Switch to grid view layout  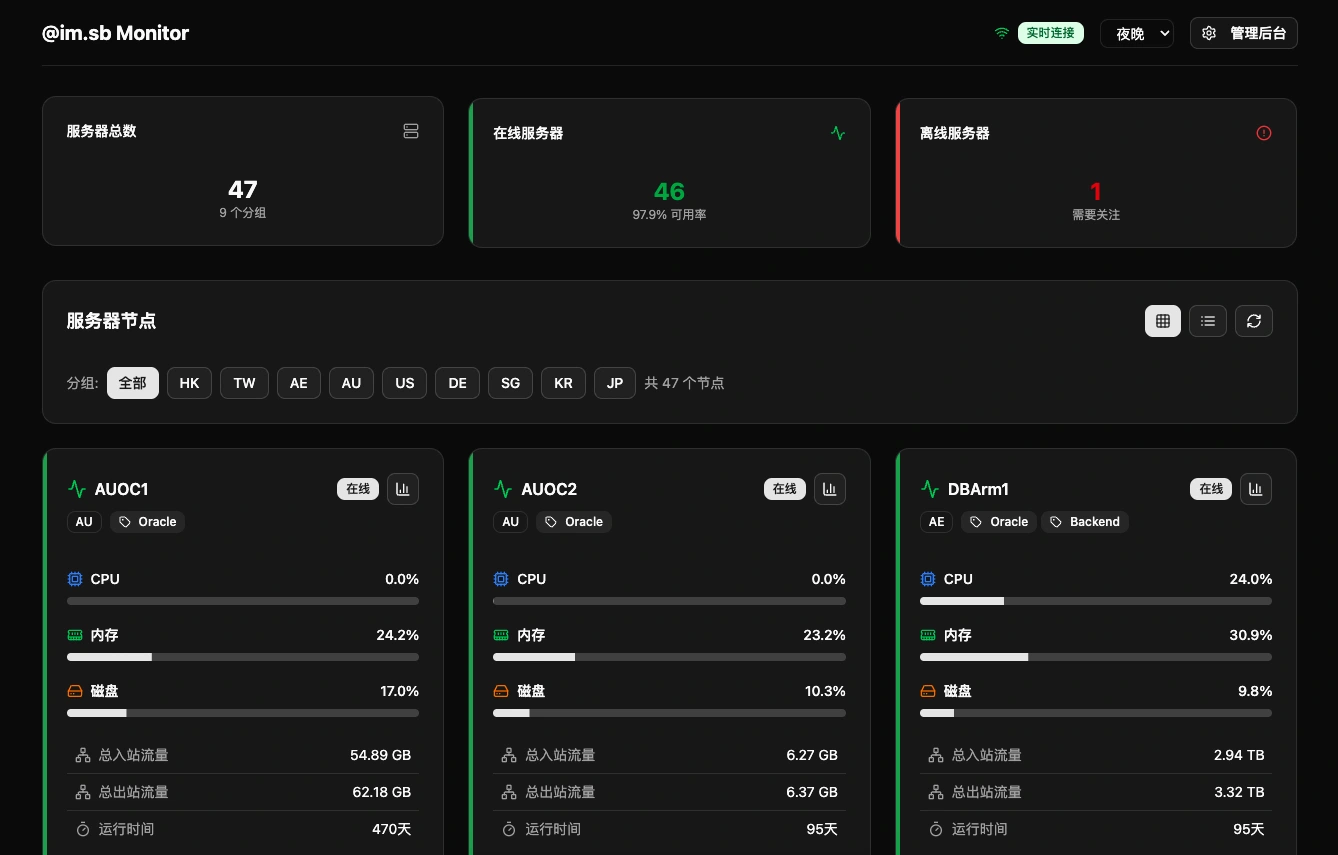pyautogui.click(x=1163, y=321)
